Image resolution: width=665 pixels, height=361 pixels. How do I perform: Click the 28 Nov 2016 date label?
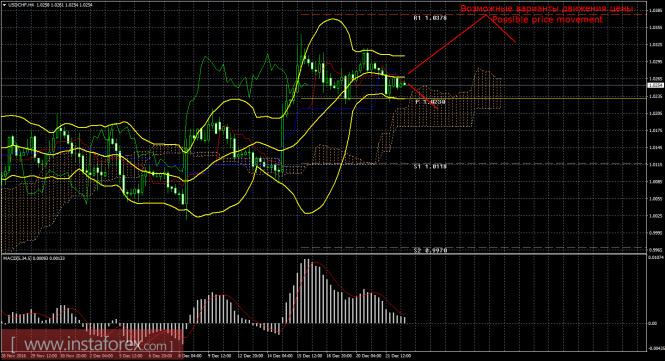tap(13, 355)
